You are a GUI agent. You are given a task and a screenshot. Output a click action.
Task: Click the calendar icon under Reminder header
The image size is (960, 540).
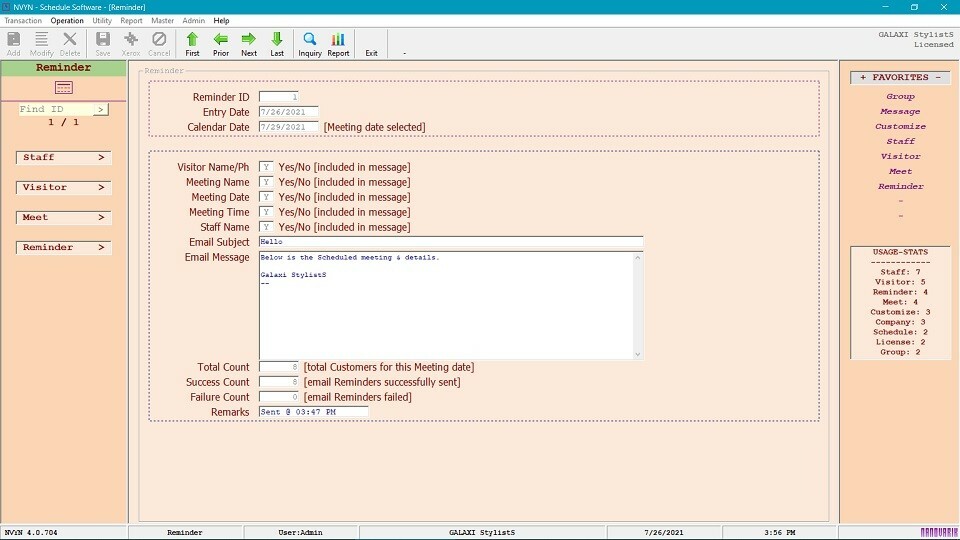[64, 88]
